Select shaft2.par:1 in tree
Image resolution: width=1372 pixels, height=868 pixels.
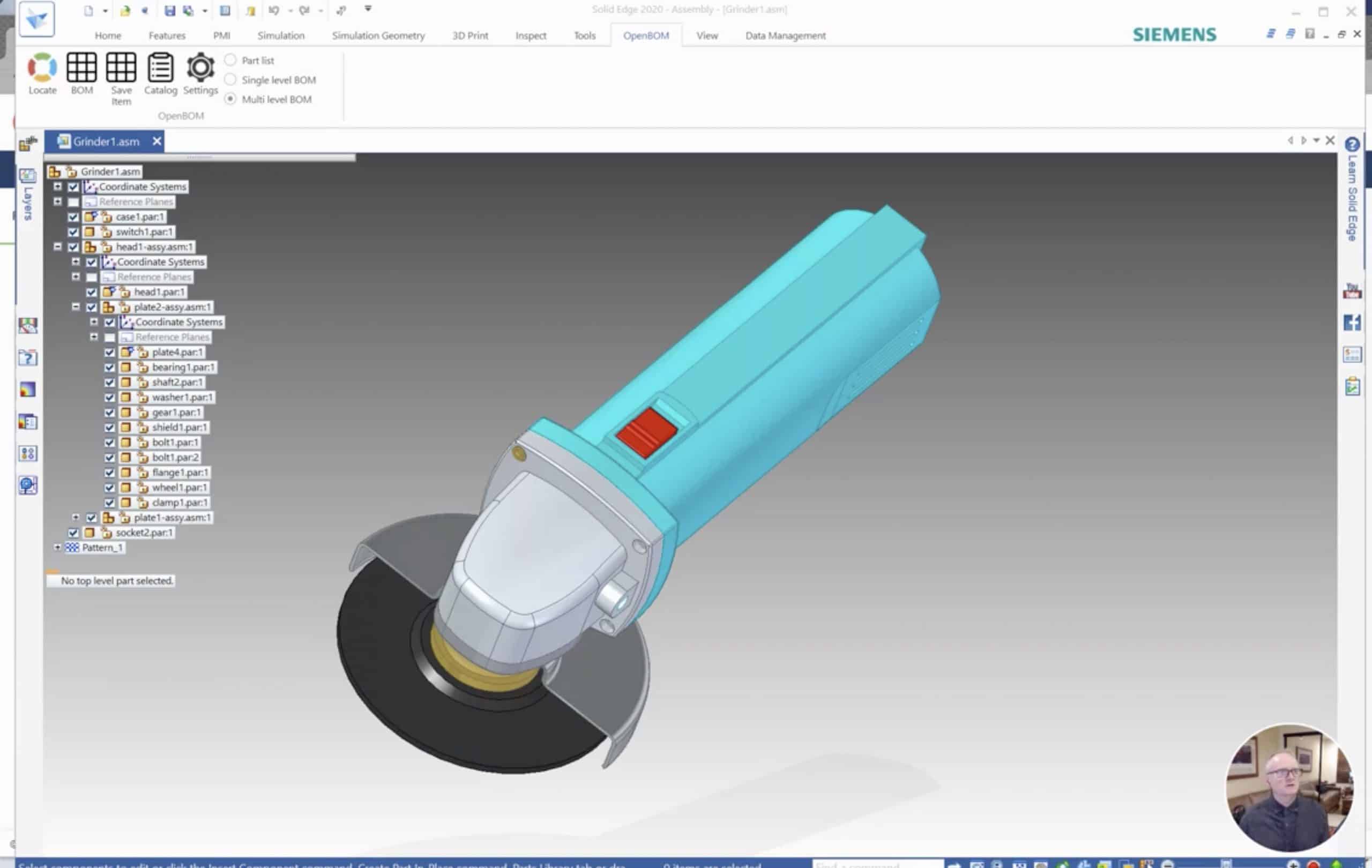pyautogui.click(x=177, y=383)
